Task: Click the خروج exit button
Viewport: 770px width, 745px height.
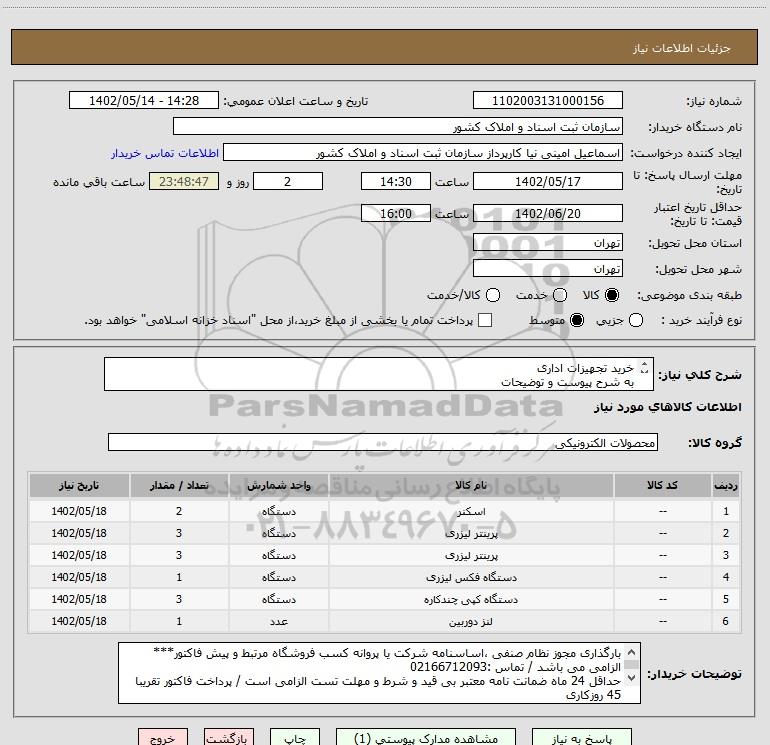Action: click(x=163, y=737)
